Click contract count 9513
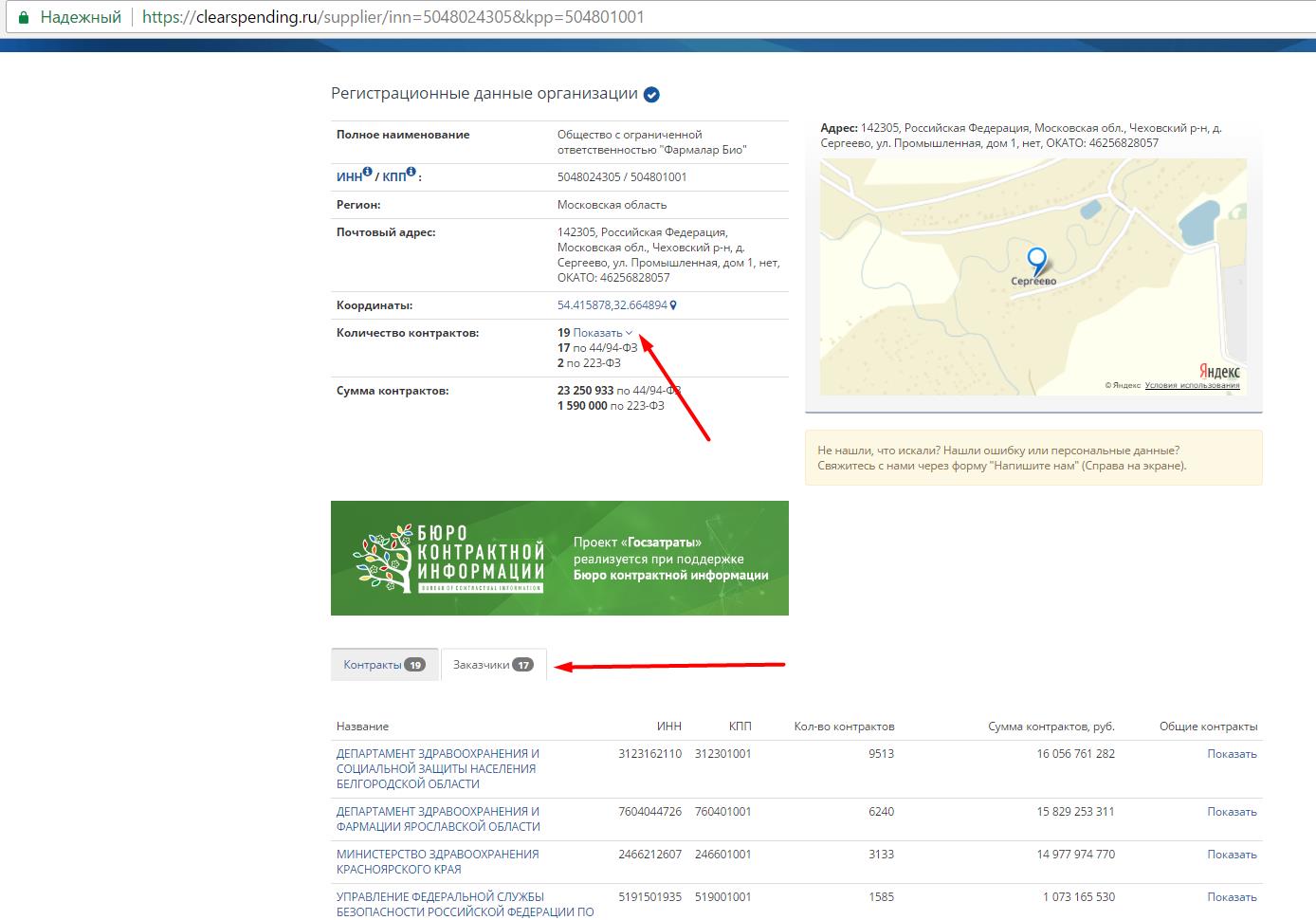 point(881,754)
